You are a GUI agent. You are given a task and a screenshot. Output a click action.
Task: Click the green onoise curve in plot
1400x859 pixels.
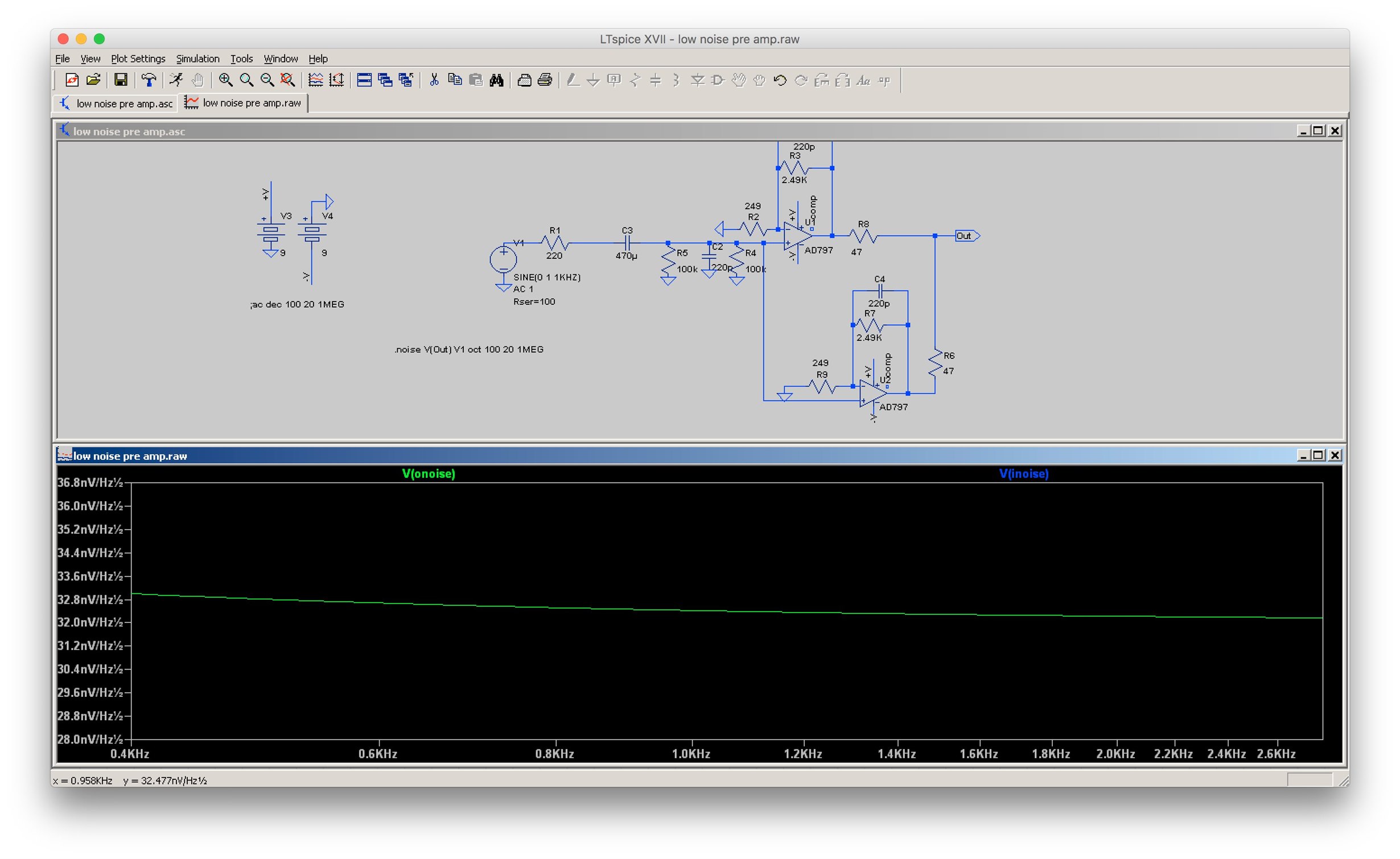(x=727, y=610)
